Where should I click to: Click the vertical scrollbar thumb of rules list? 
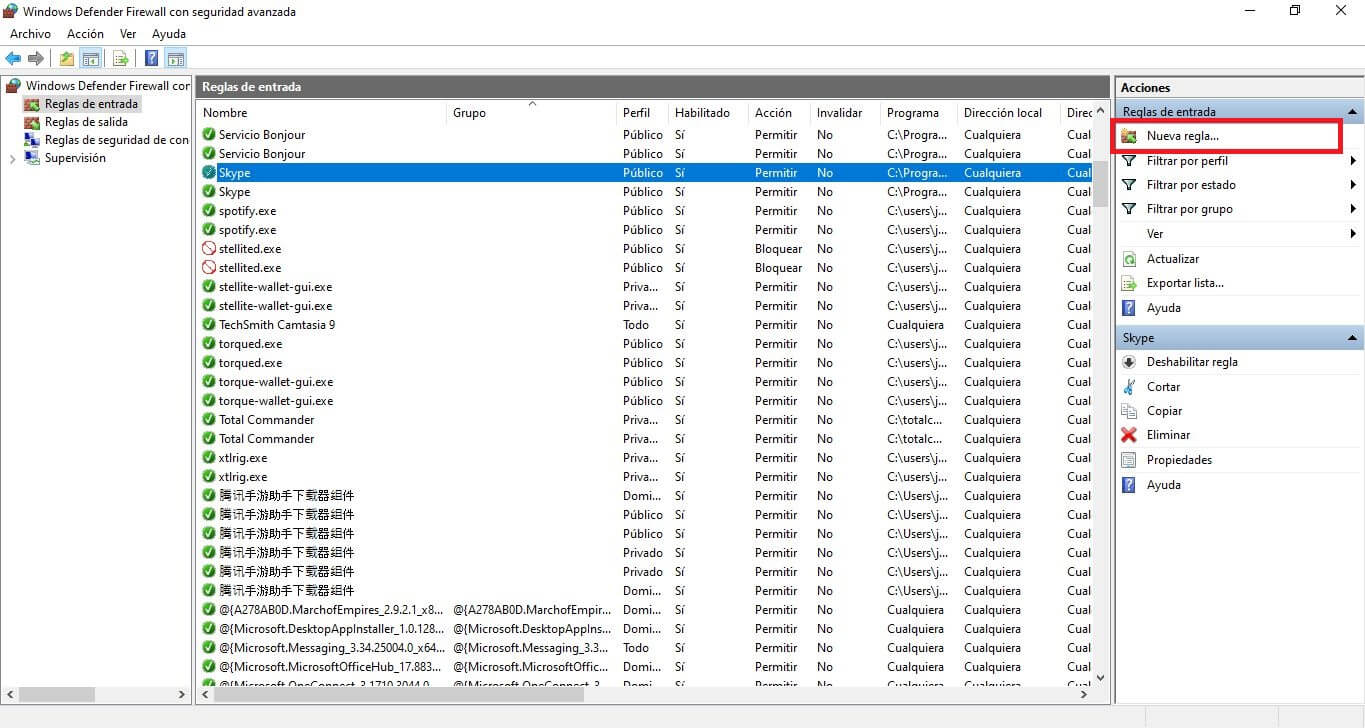[1101, 183]
